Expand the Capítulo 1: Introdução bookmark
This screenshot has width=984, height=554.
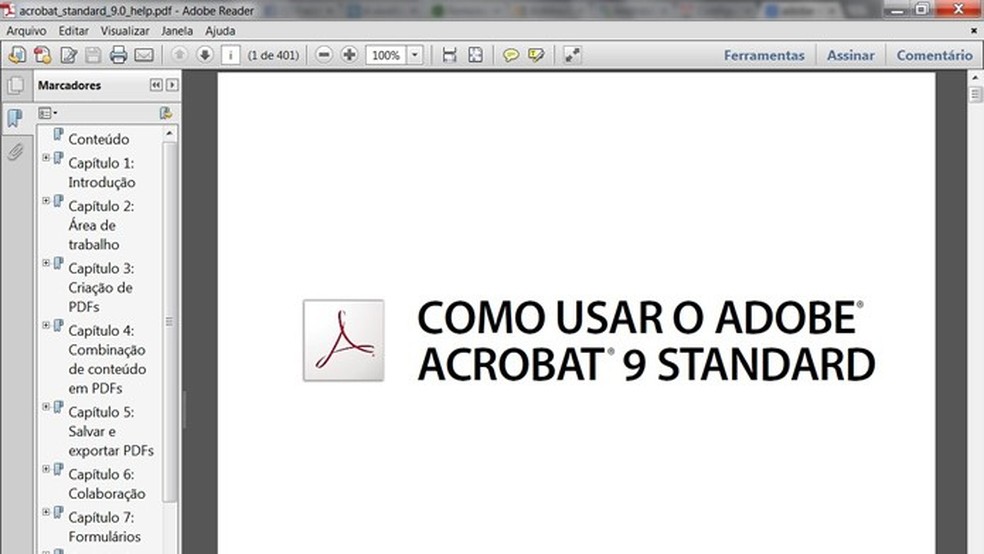click(x=46, y=157)
